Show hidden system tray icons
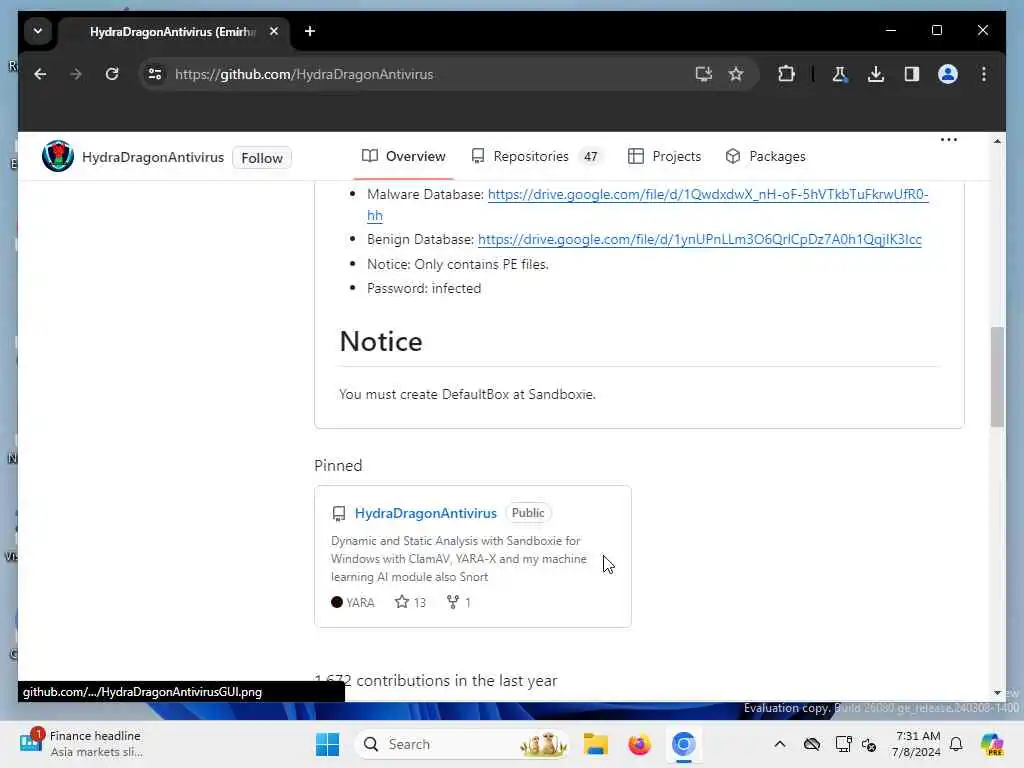This screenshot has width=1024, height=768. tap(780, 744)
